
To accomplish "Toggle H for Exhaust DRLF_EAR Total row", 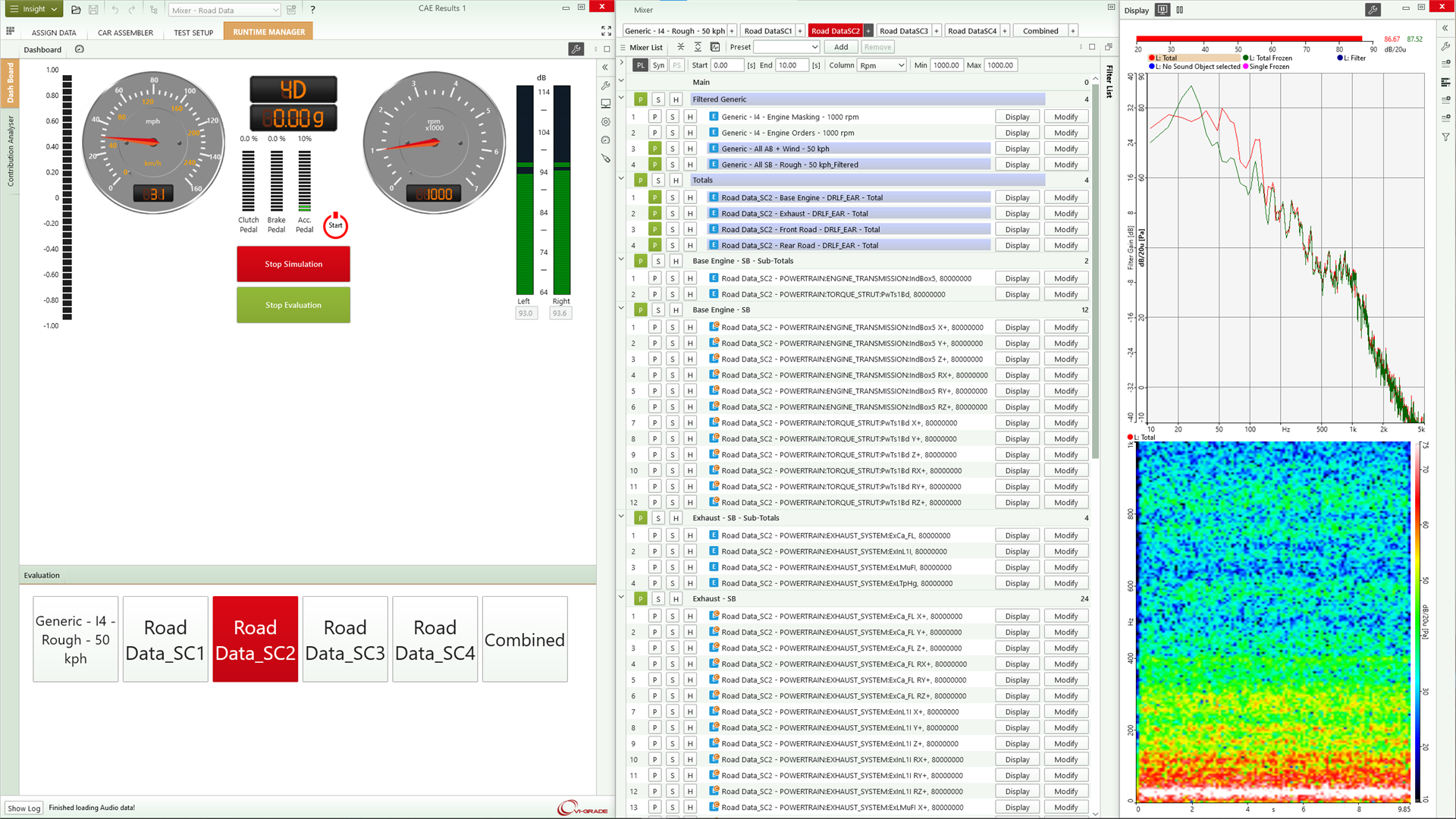I will click(x=690, y=214).
